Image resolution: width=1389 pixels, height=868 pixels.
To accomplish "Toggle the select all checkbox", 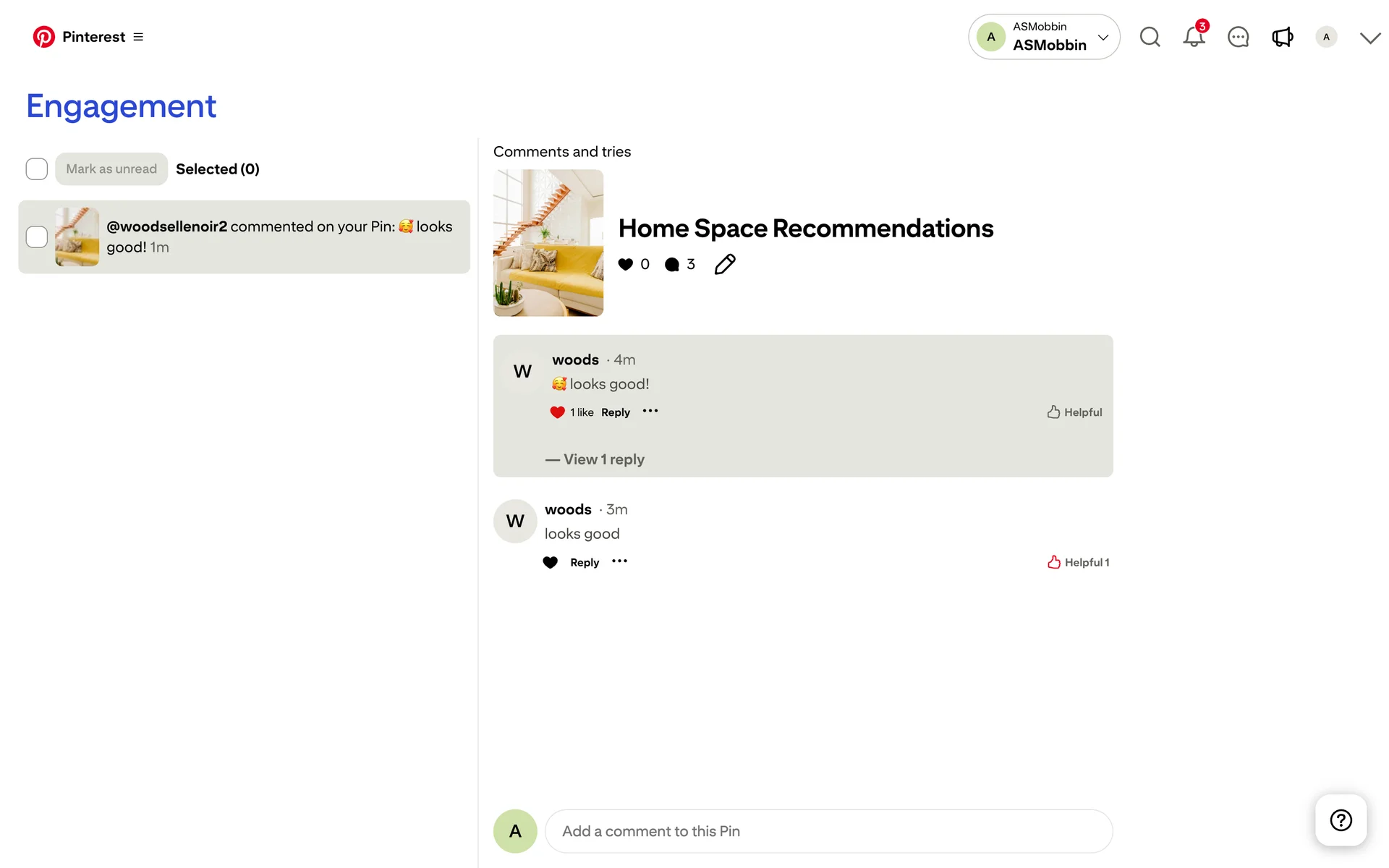I will (x=37, y=169).
